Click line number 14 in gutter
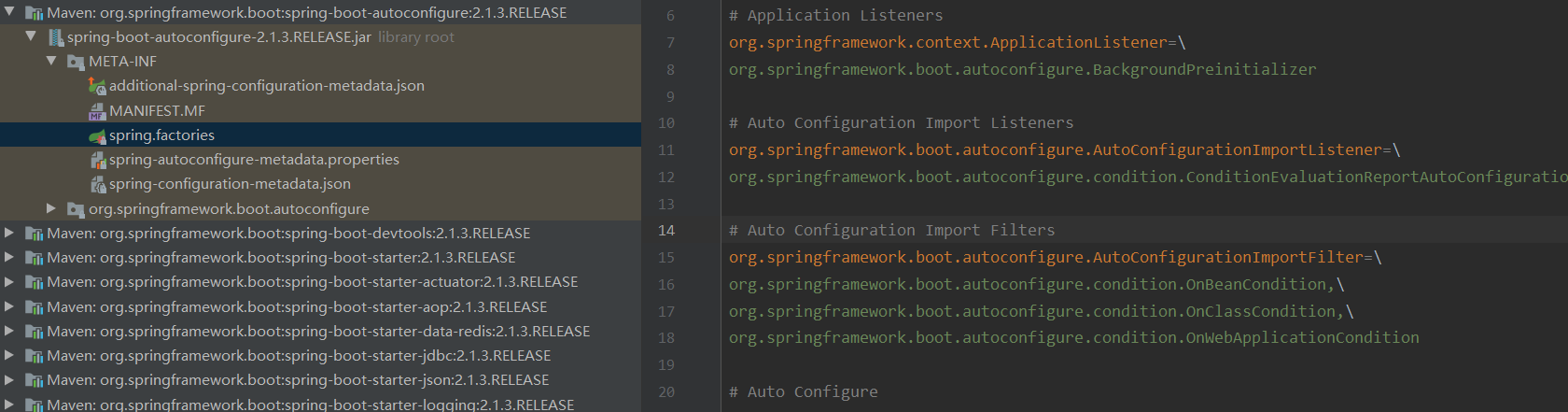1568x412 pixels. pos(666,231)
